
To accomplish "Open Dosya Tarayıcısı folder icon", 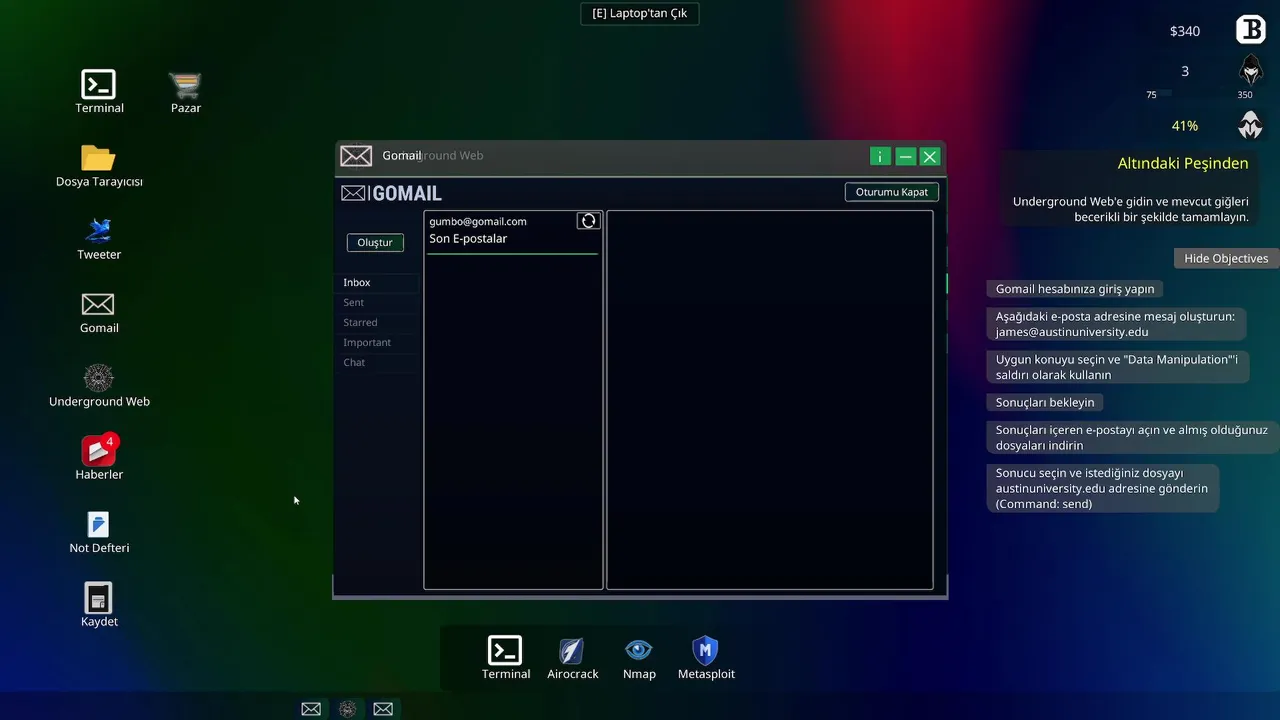I will (x=99, y=158).
